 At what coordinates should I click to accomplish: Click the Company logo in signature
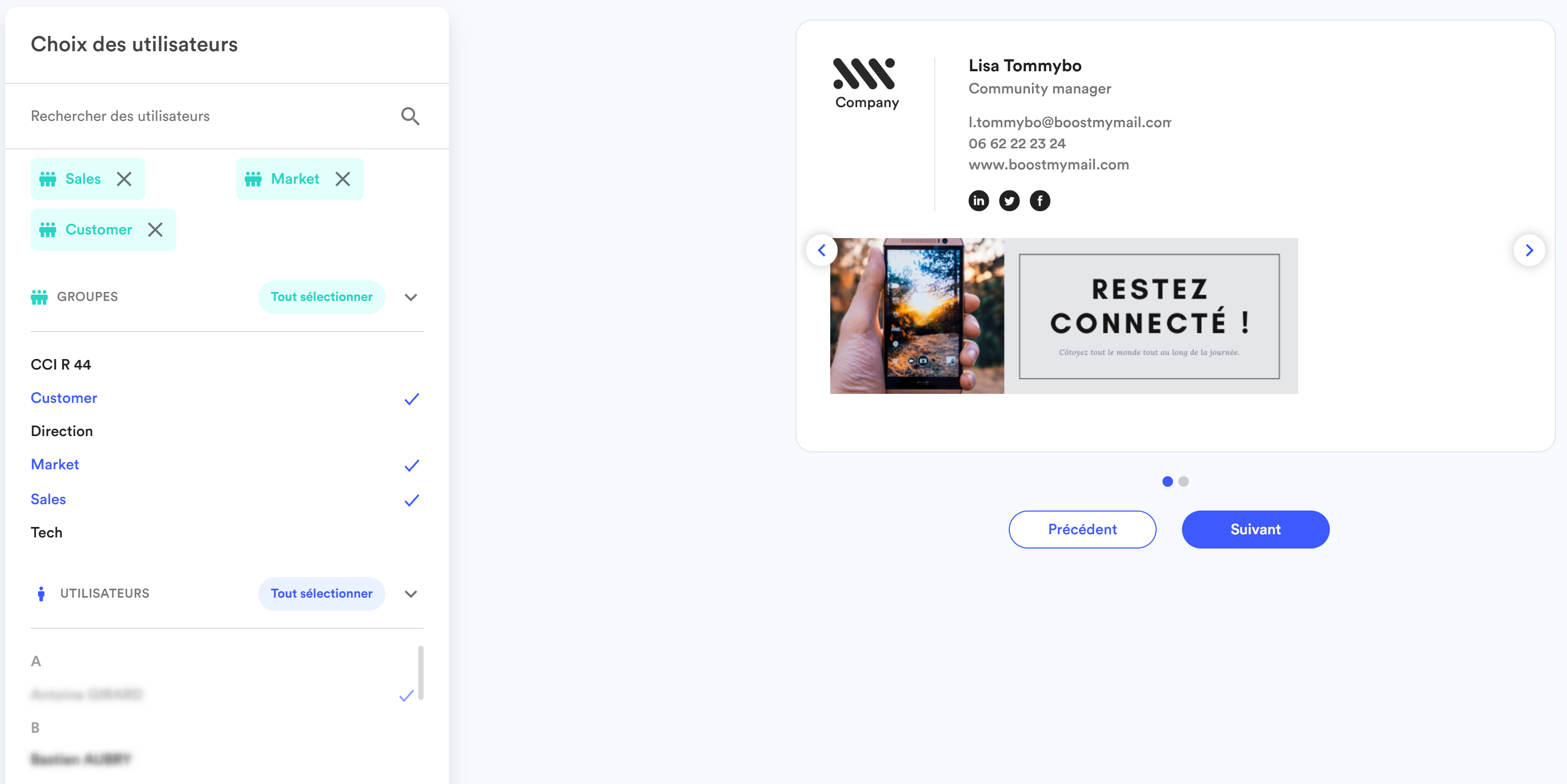coord(866,84)
